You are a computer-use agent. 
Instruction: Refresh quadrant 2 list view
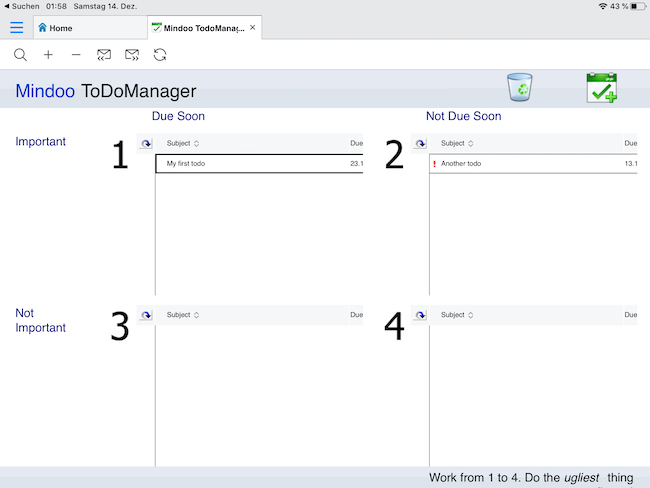click(421, 144)
